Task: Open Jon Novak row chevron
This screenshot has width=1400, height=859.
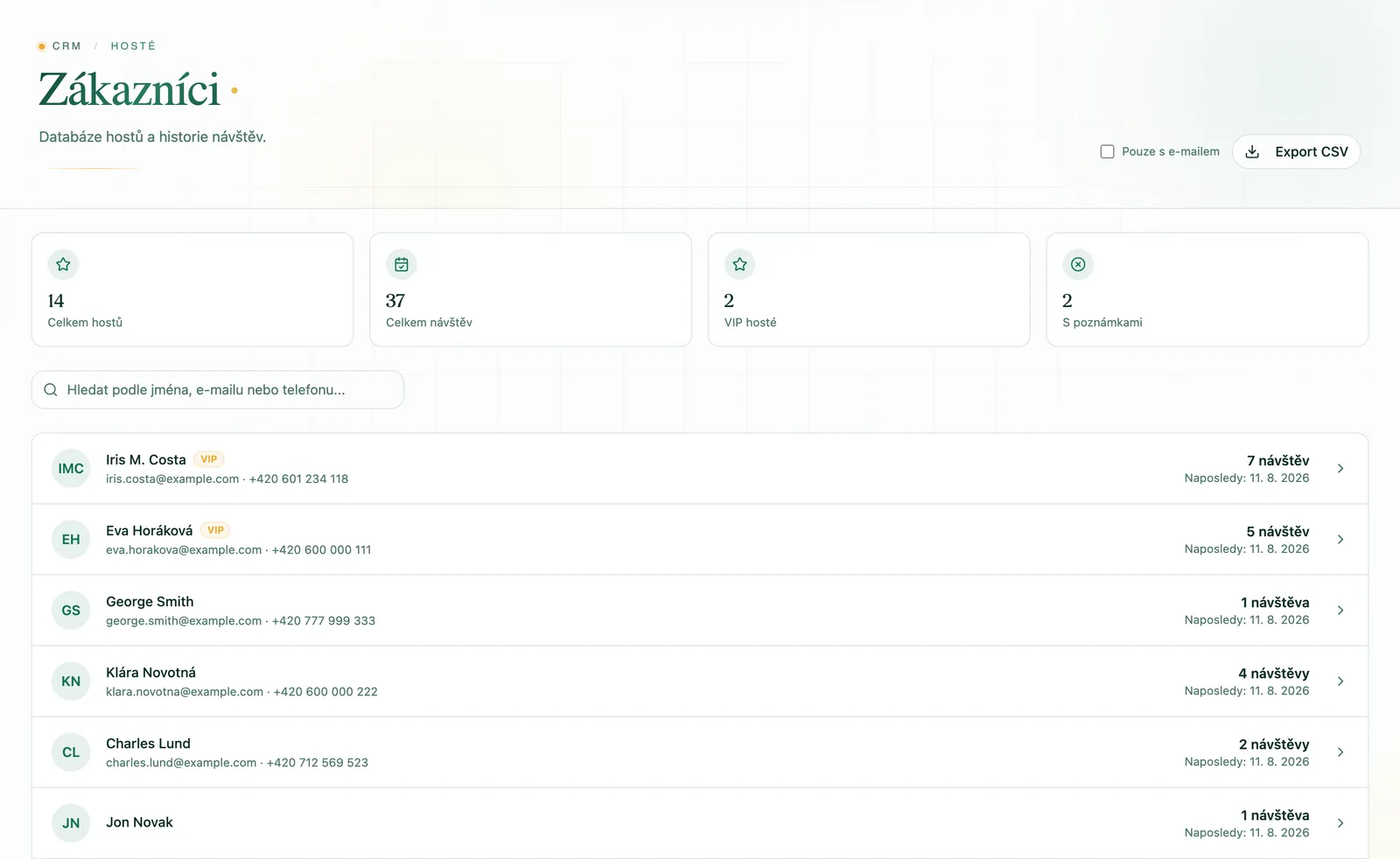Action: [x=1340, y=823]
